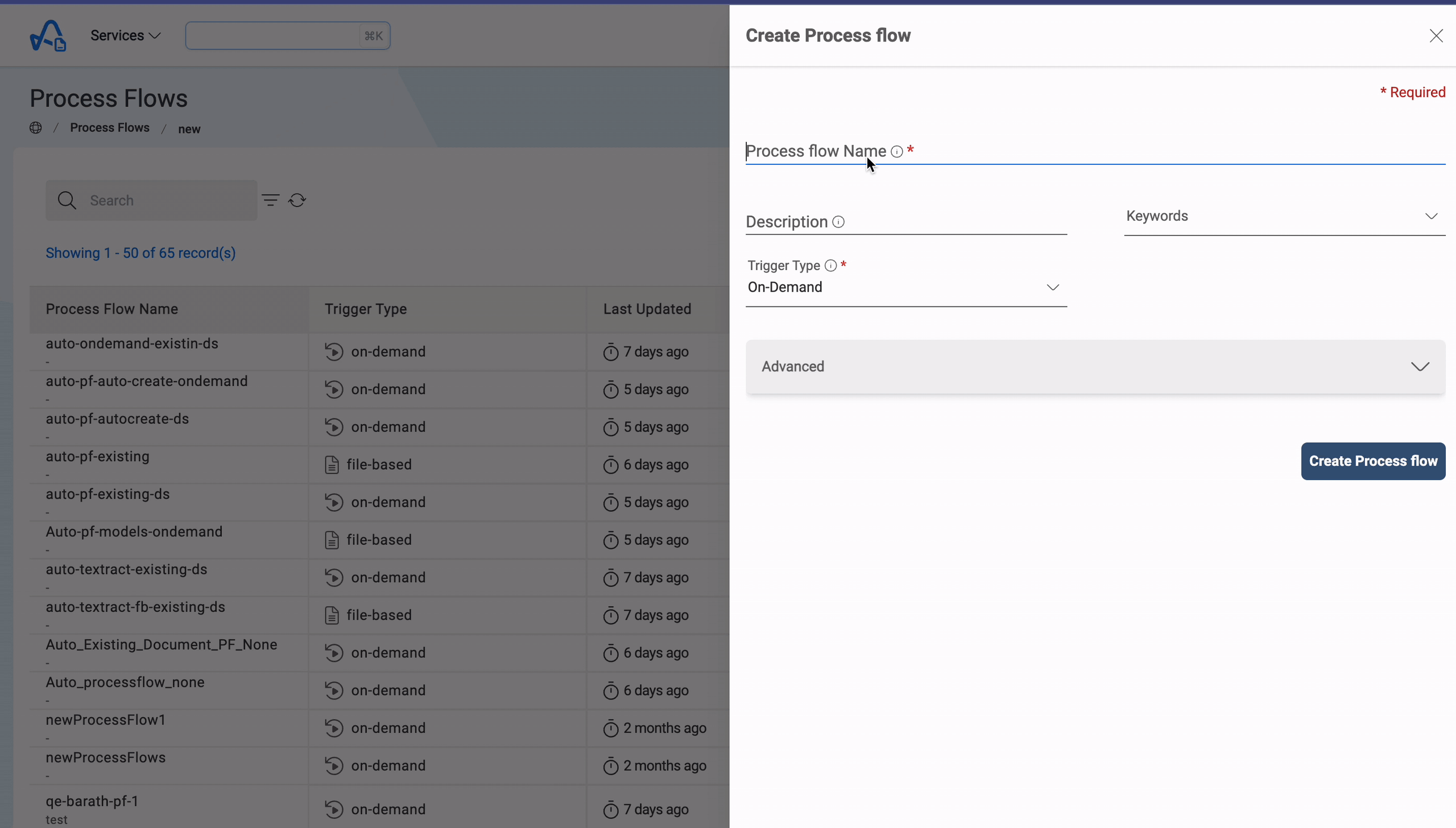Click the file-based icon for auto-pf-existing
This screenshot has height=828, width=1456.
(x=333, y=464)
